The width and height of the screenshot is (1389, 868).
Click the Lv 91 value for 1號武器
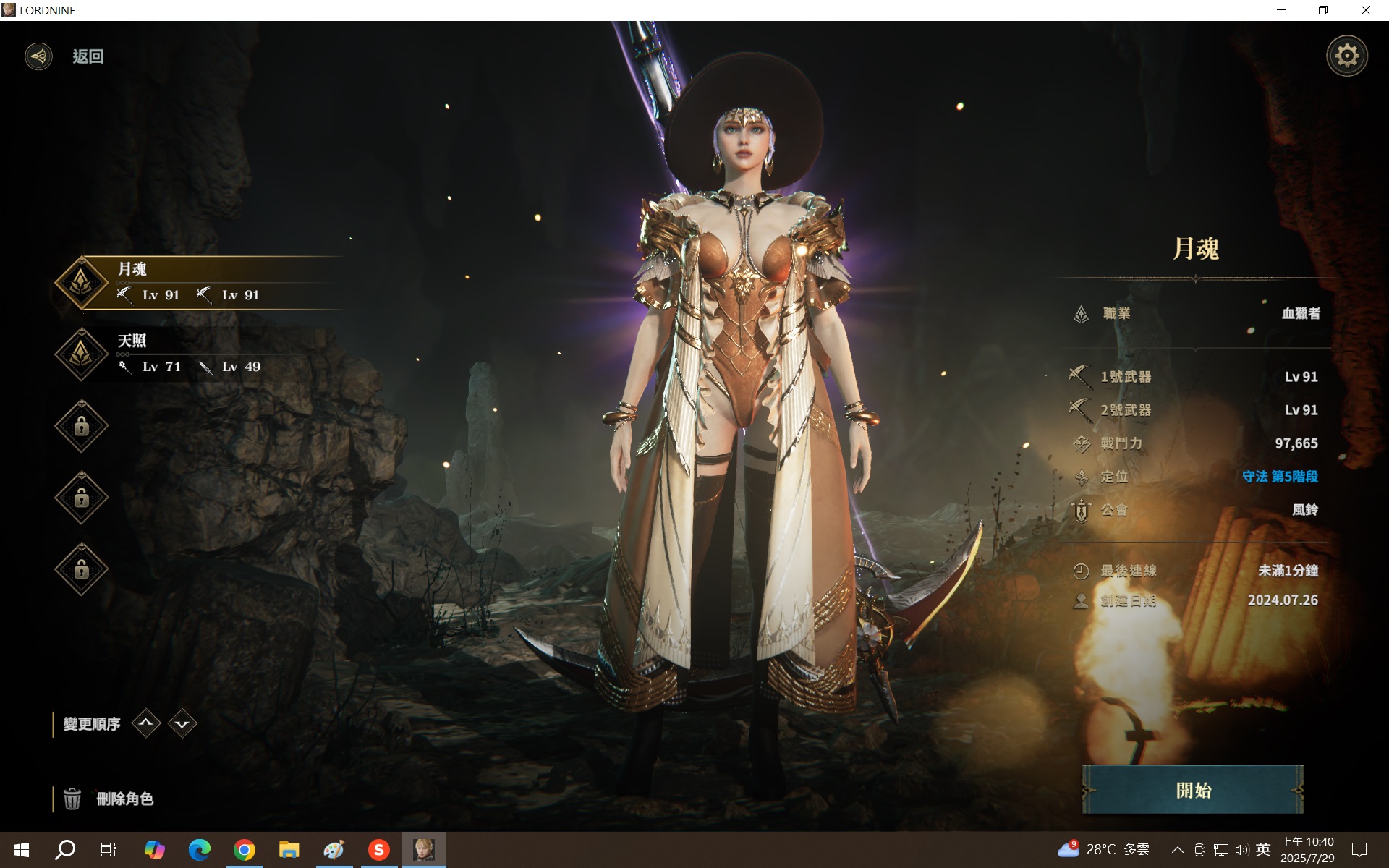click(x=1301, y=377)
